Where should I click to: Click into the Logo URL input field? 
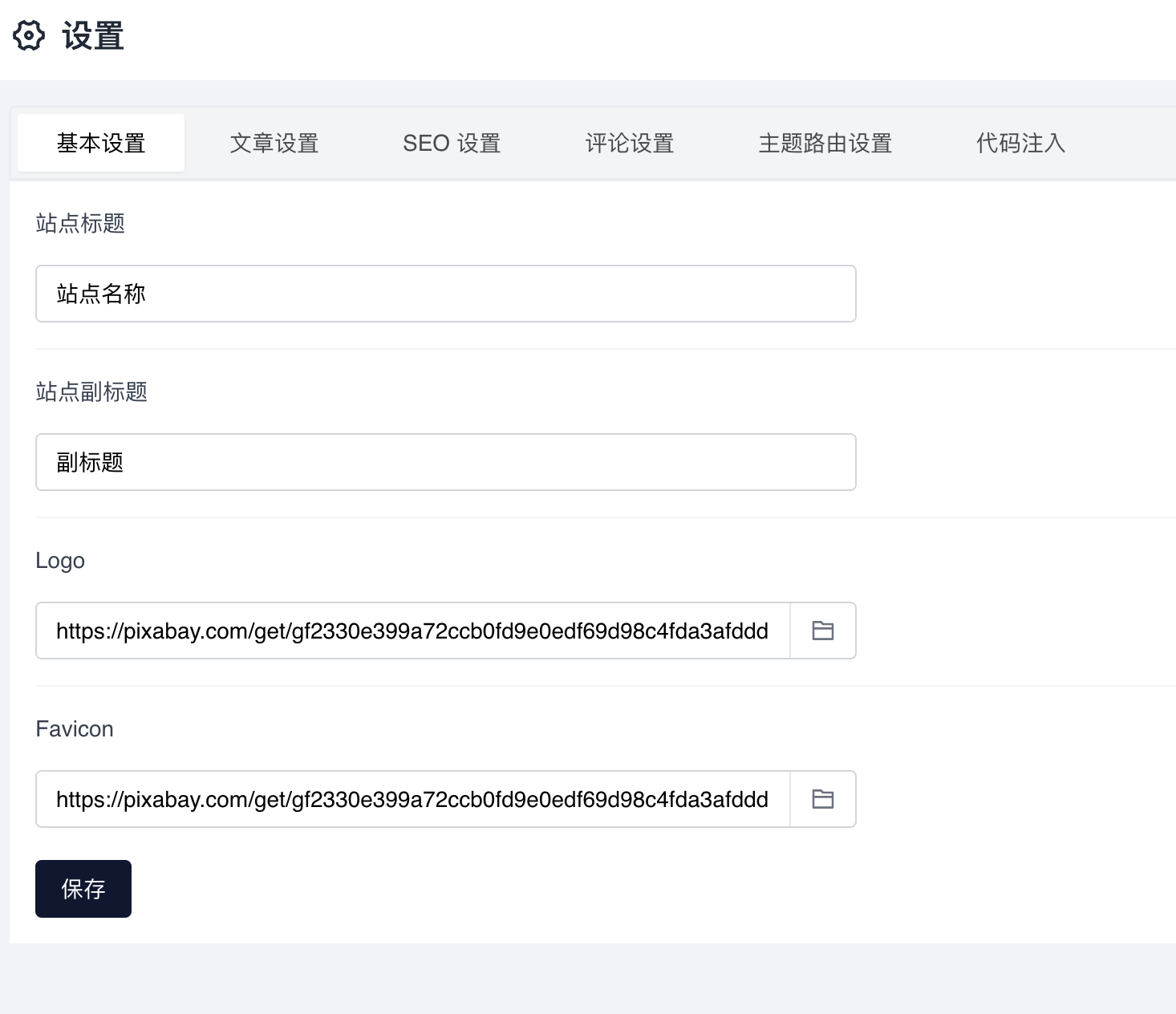(x=413, y=631)
